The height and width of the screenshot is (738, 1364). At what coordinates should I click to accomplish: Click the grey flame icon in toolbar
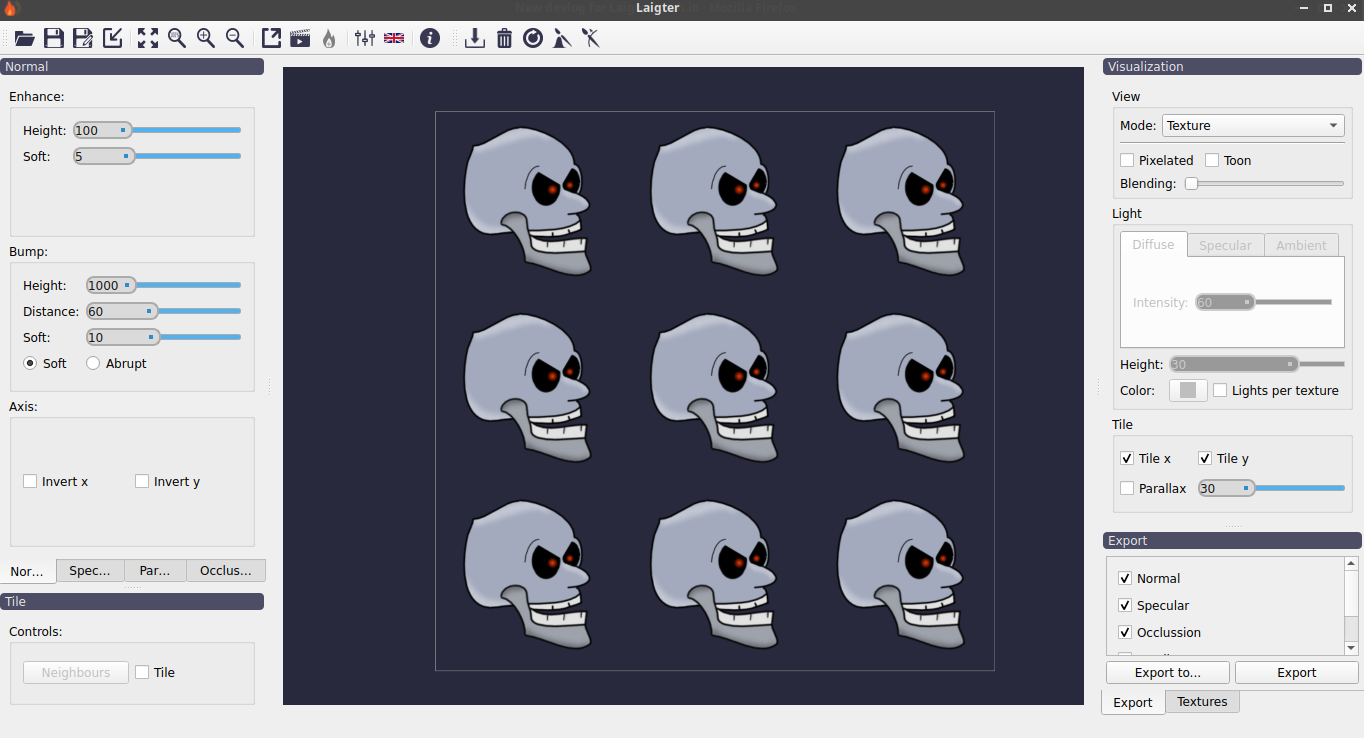329,38
